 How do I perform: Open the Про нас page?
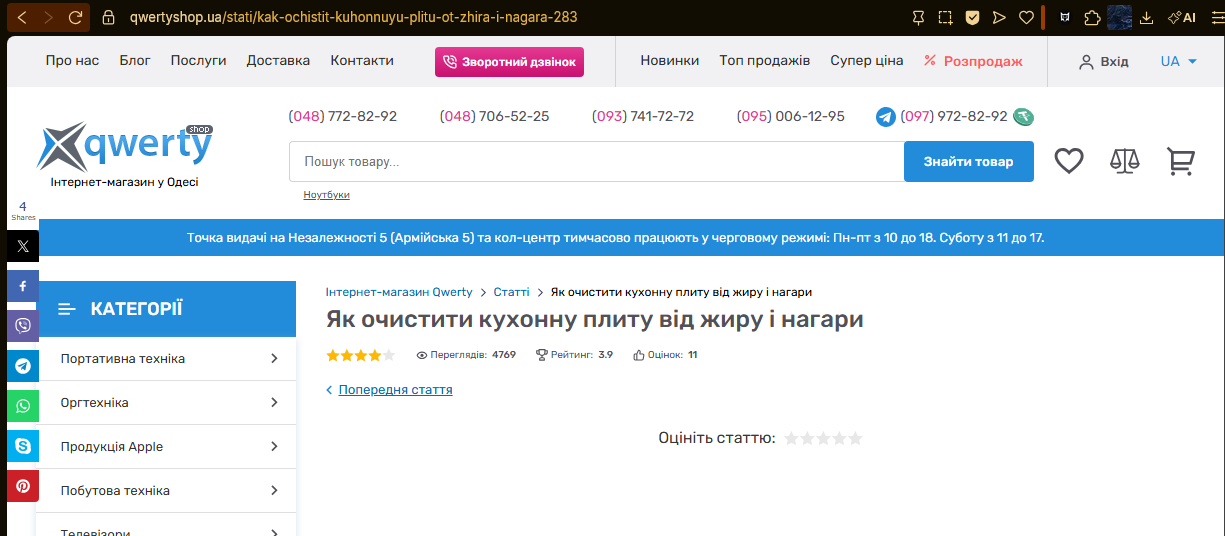(72, 61)
